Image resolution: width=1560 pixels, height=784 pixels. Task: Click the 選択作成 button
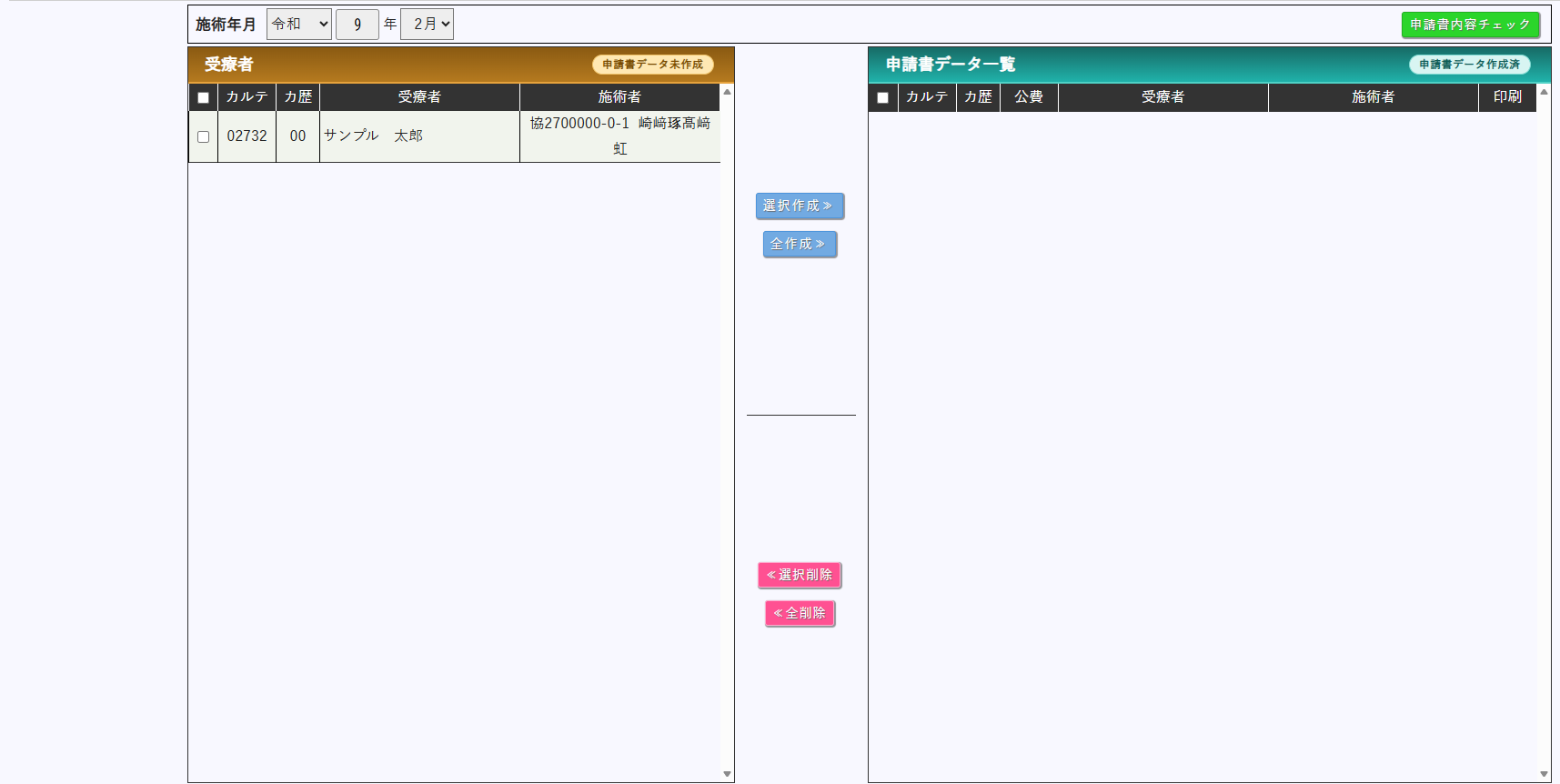coord(800,206)
